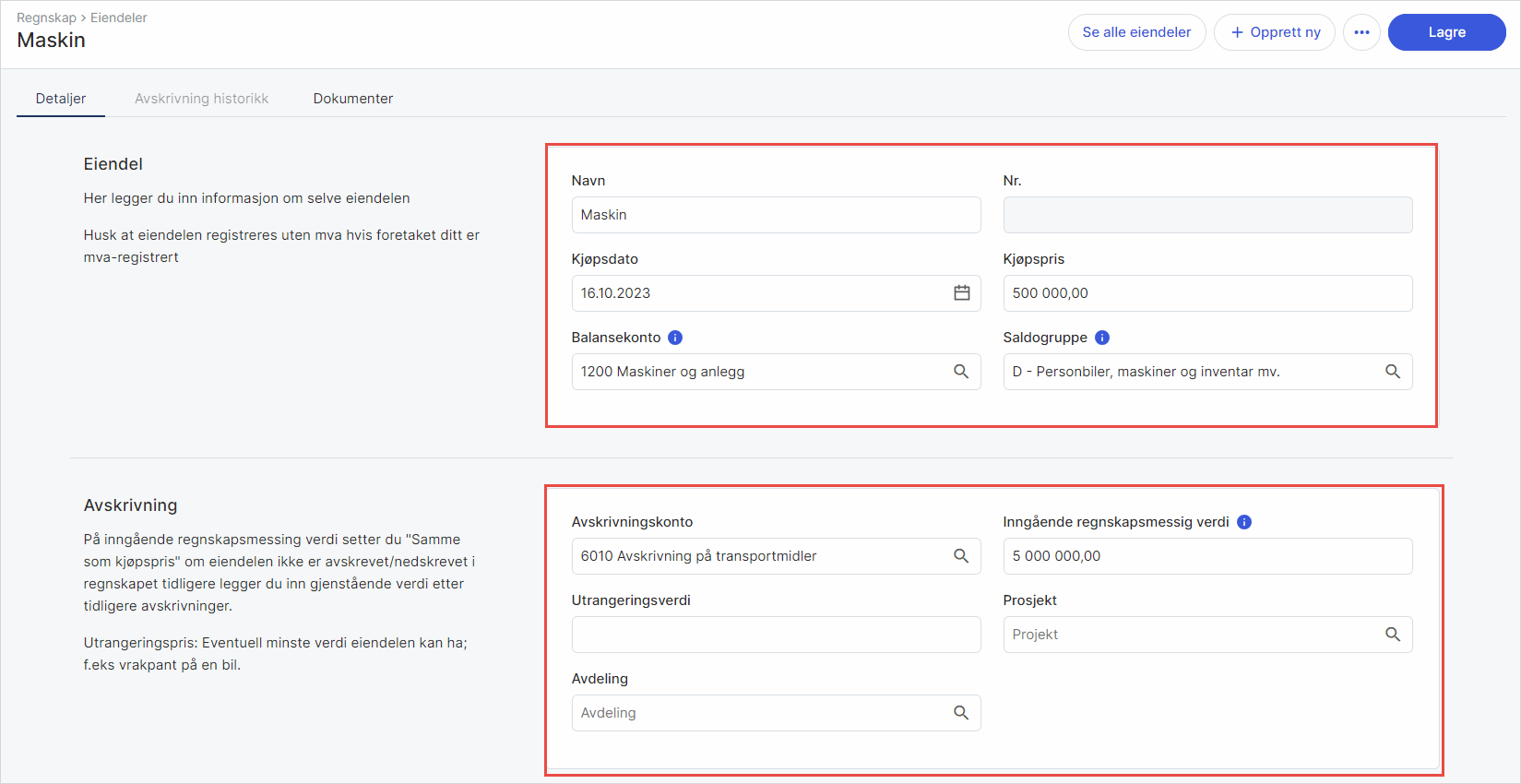Open the Saldogruppe selection field
The image size is (1521, 784).
click(1190, 372)
